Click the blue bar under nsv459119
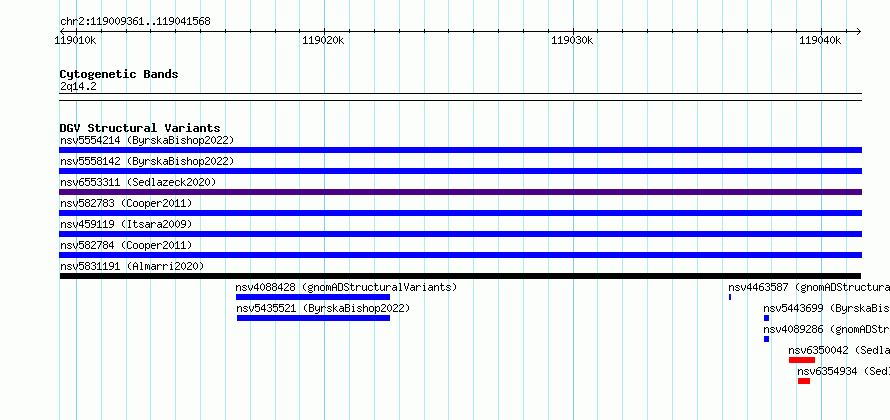The height and width of the screenshot is (420, 890). pyautogui.click(x=460, y=234)
